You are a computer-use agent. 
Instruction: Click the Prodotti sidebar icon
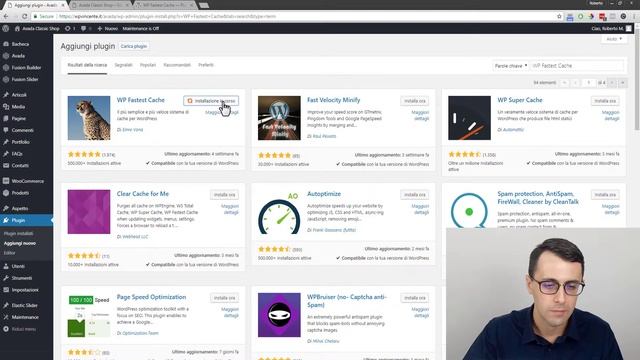pos(6,193)
